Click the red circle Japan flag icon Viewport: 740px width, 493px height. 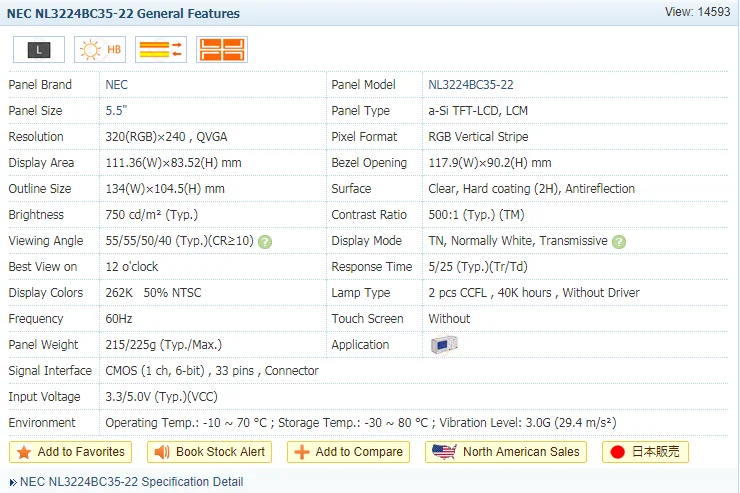[617, 452]
